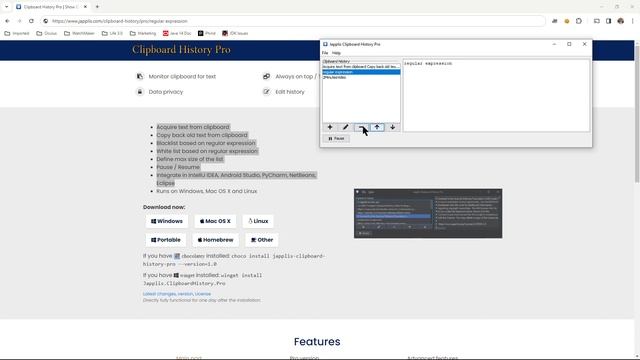Select the third clipboard history entry
The image size is (640, 360).
[361, 78]
